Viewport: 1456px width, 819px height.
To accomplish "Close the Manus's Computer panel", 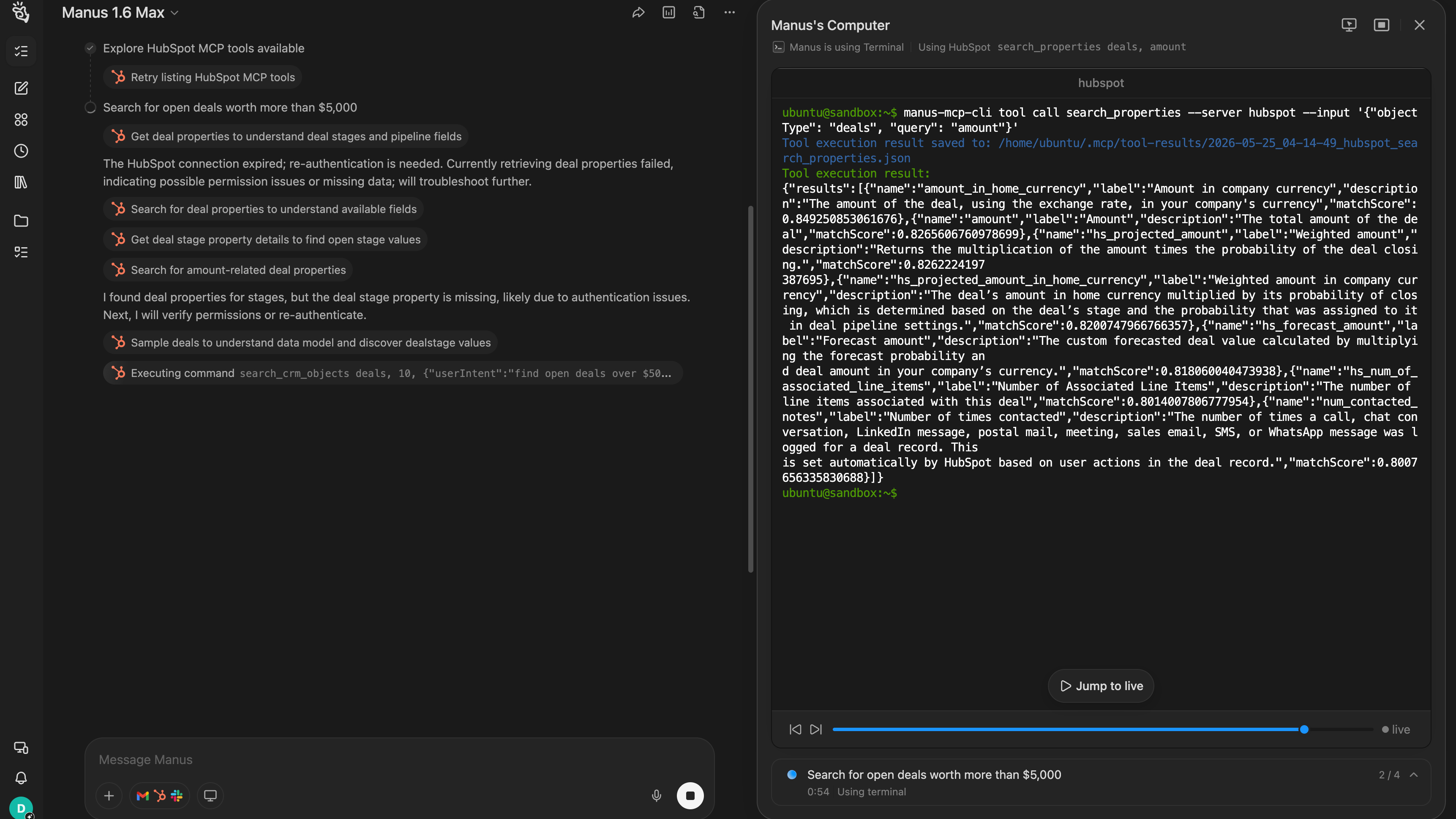I will pyautogui.click(x=1419, y=25).
